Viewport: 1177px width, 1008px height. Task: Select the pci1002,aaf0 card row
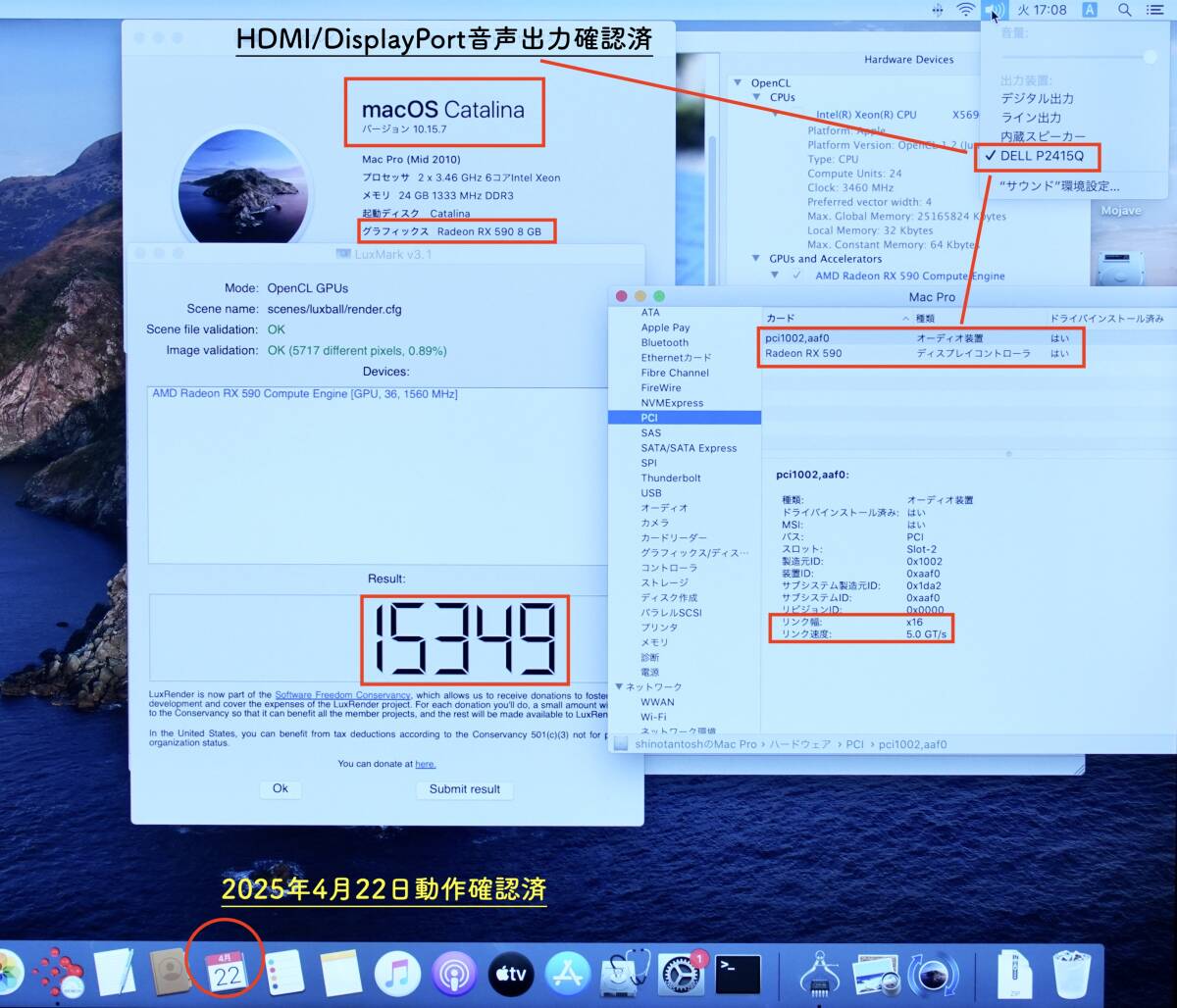[969, 338]
